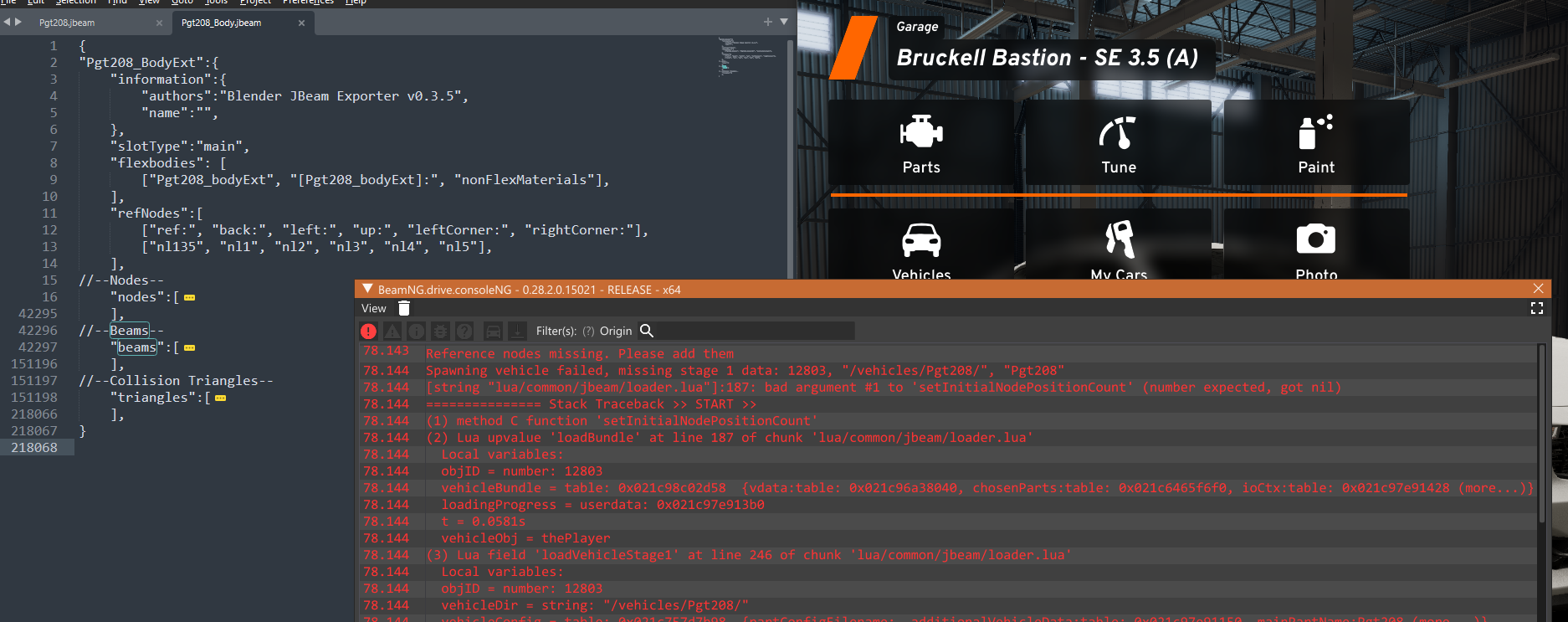Click the scroll-to-bottom arrow icon in console

click(x=518, y=332)
